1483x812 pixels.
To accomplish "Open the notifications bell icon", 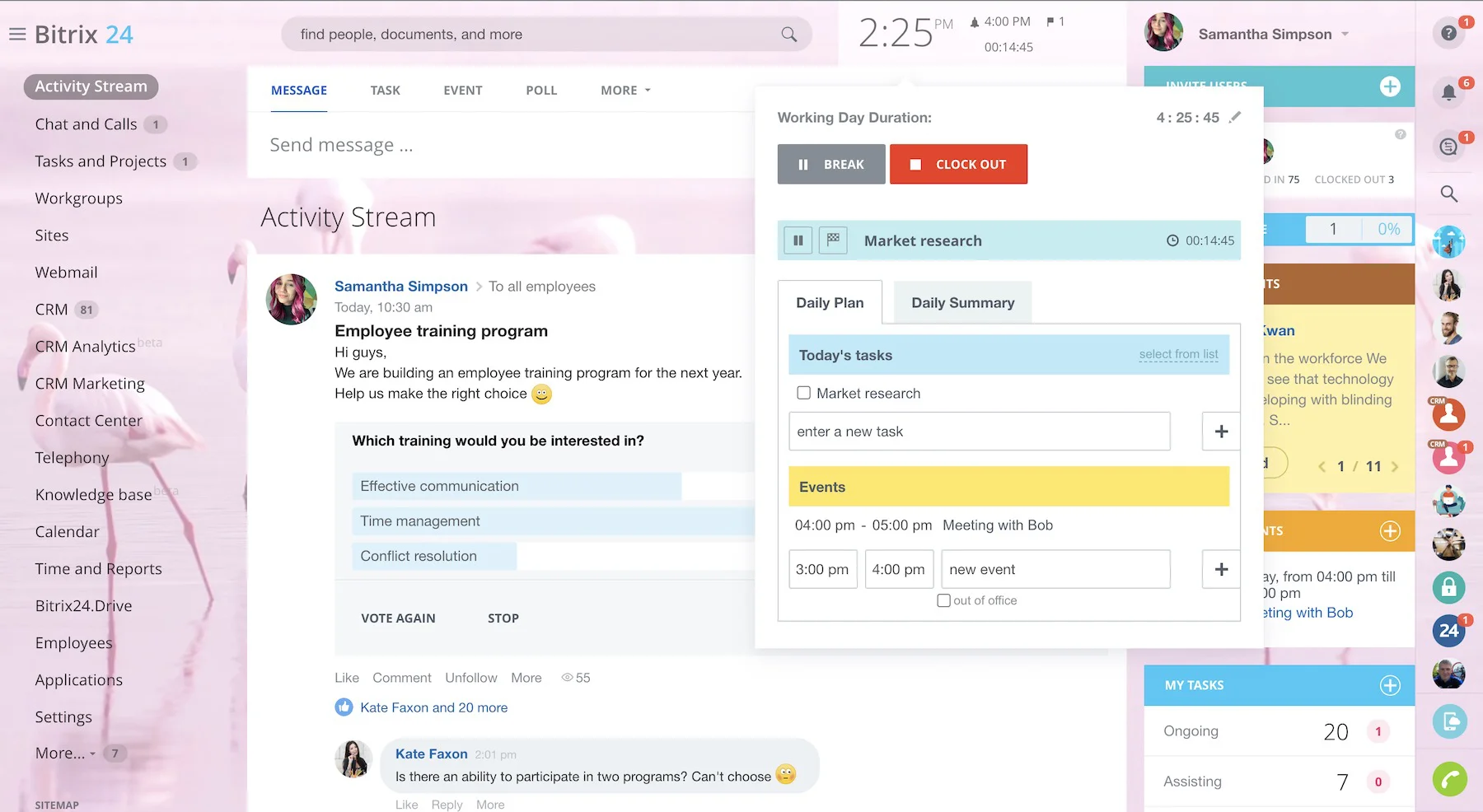I will [x=1448, y=92].
